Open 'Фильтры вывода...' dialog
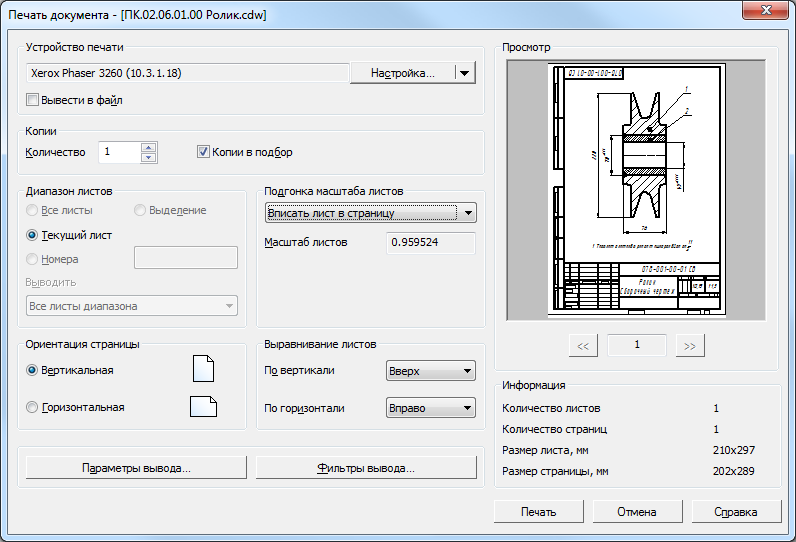Screen dimensions: 796x542 pos(365,468)
